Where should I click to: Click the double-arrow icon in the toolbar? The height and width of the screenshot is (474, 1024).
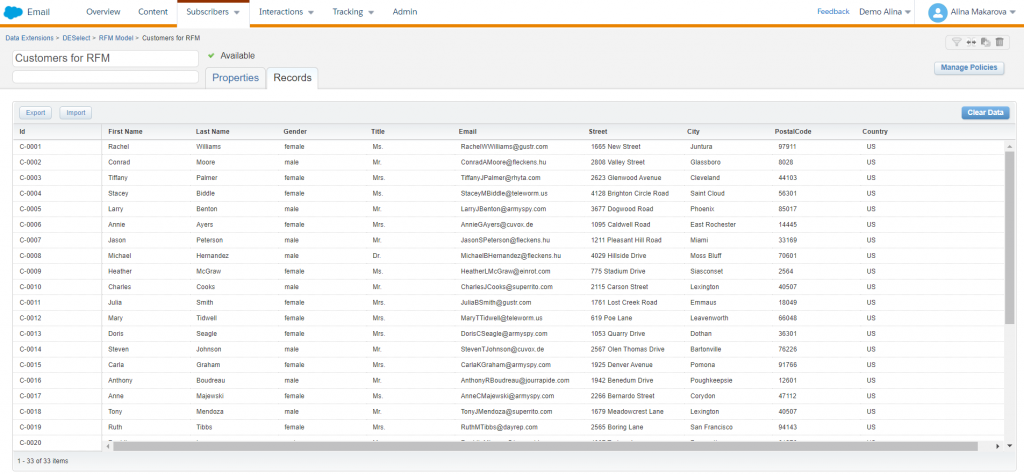pos(971,42)
